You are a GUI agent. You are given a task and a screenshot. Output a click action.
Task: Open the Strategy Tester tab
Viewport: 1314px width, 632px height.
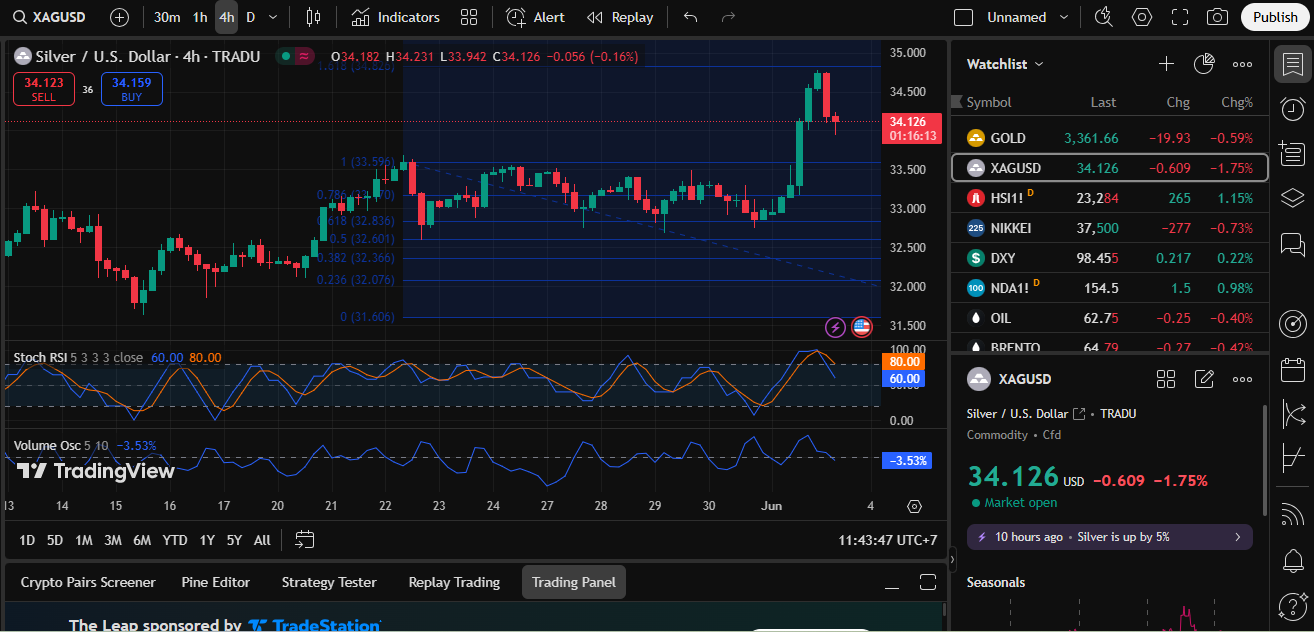329,582
